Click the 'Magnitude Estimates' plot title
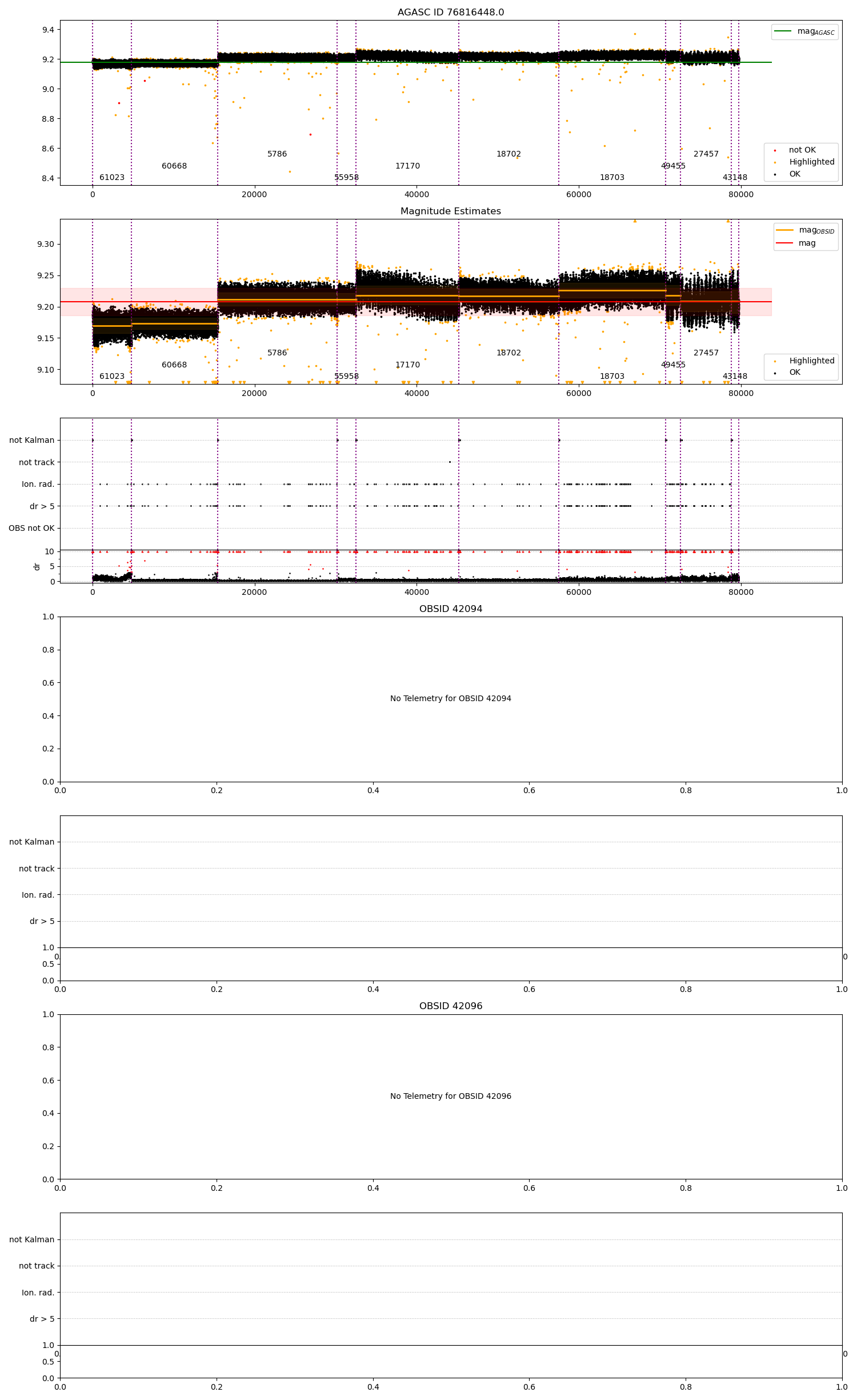The width and height of the screenshot is (857, 1400). coord(451,211)
